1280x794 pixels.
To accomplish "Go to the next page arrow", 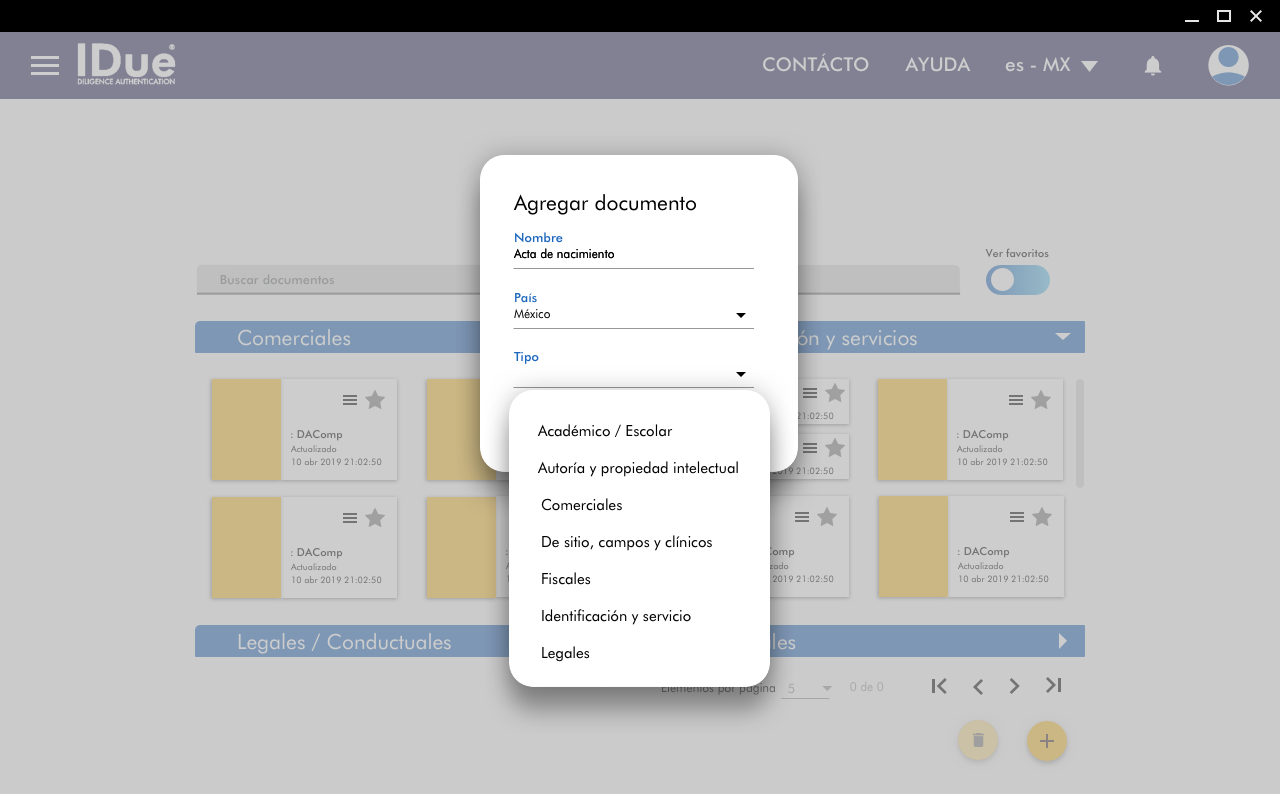I will tap(1014, 686).
